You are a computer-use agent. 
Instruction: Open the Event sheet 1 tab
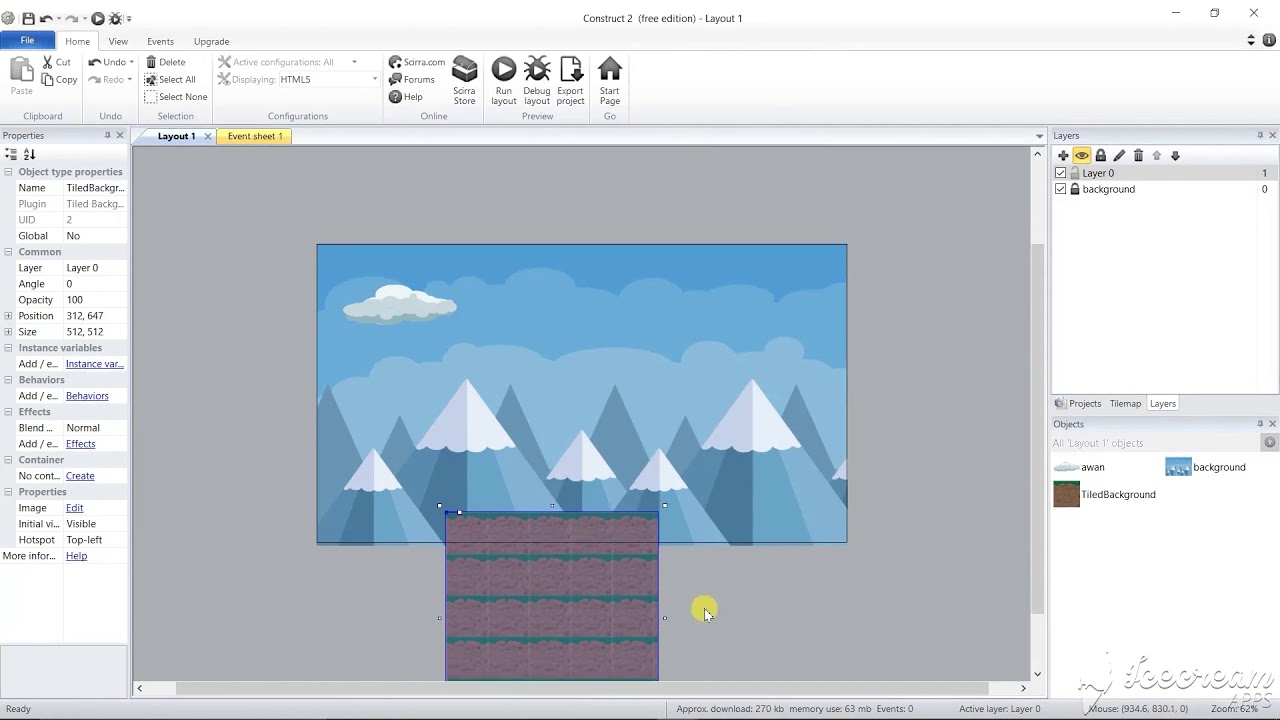click(x=255, y=136)
